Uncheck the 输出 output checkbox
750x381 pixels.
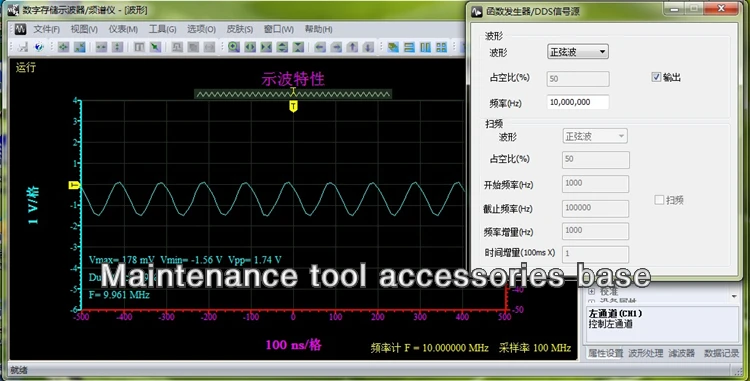tap(656, 77)
